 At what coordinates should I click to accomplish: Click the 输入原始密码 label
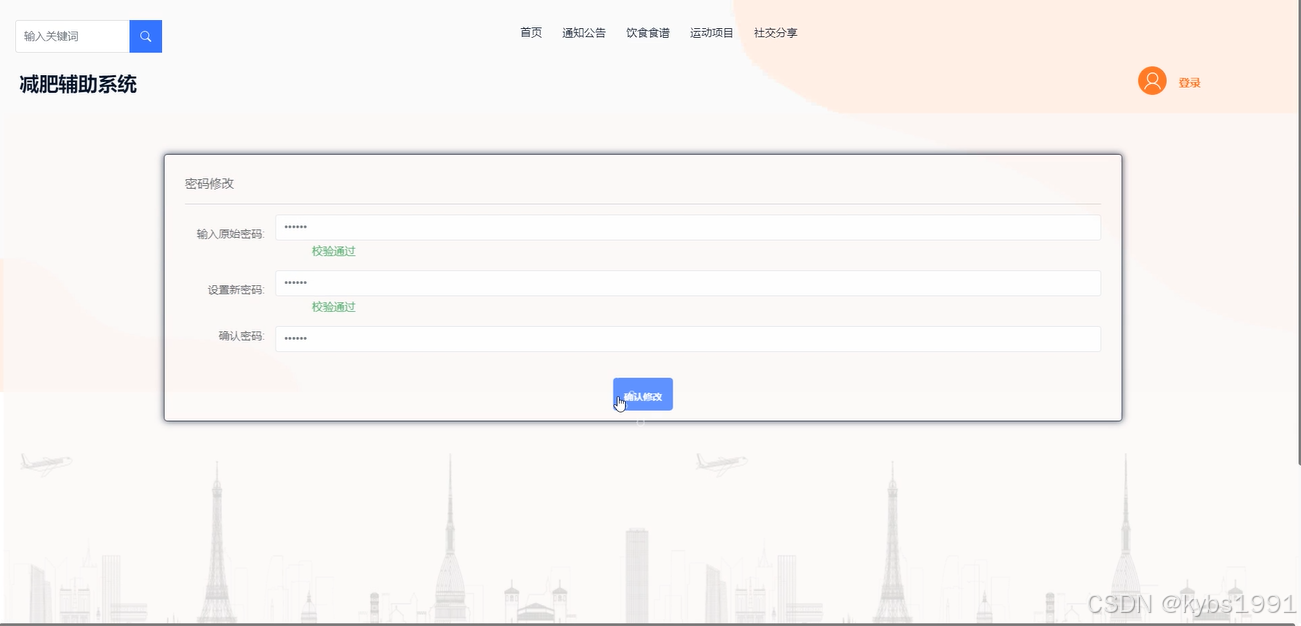230,234
